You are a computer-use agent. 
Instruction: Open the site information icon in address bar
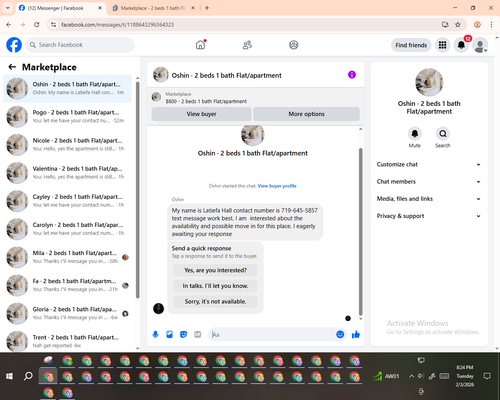point(53,24)
